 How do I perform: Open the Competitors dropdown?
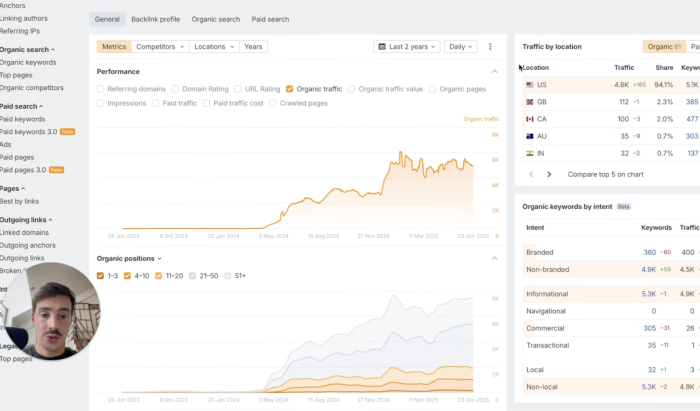(159, 47)
